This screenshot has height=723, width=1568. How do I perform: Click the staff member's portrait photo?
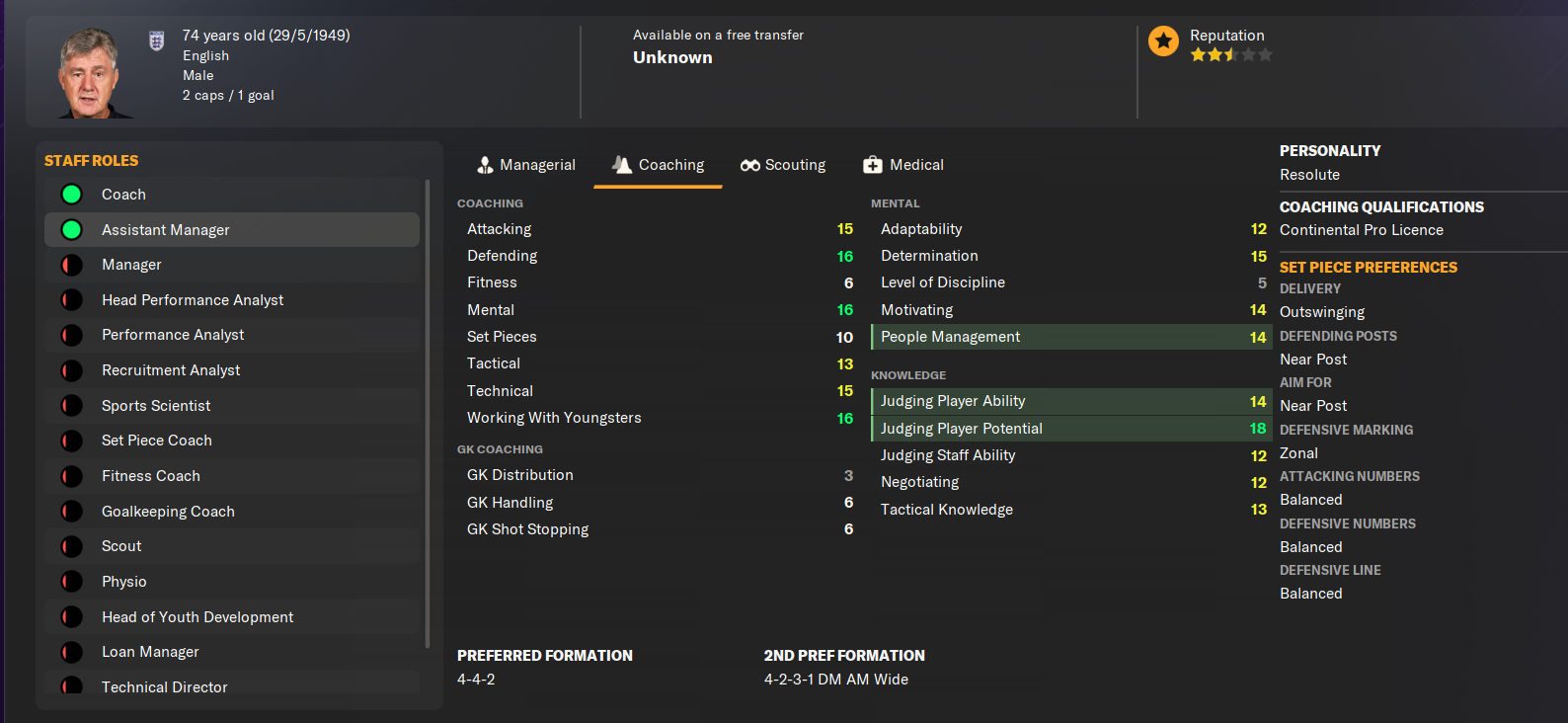[91, 74]
